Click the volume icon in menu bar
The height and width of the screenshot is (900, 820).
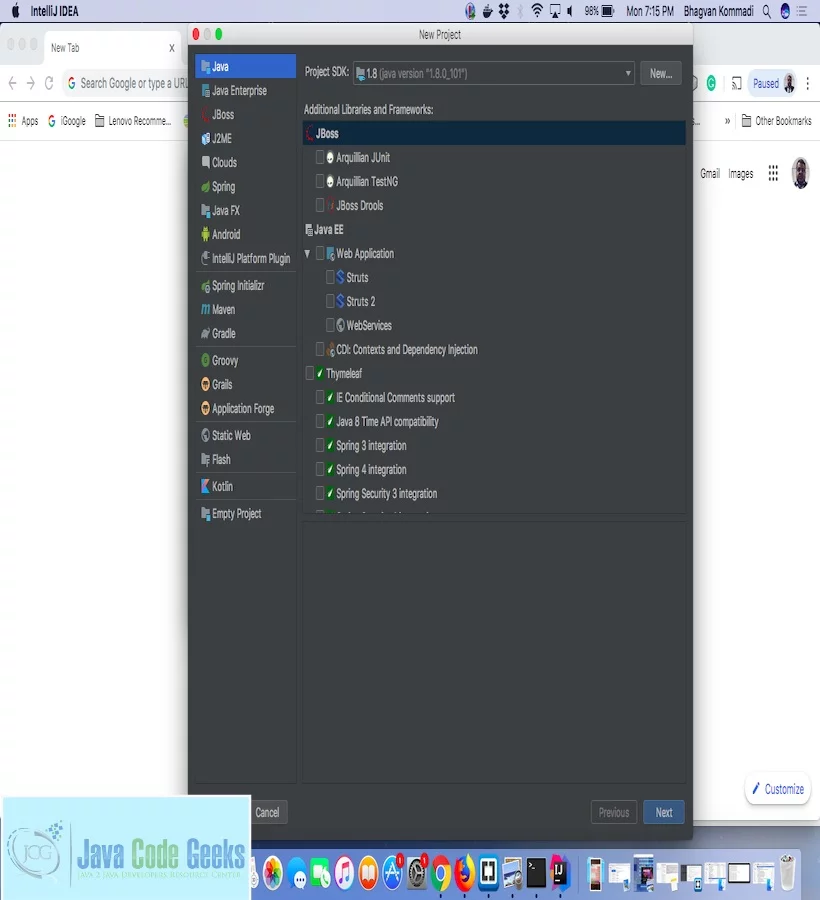[569, 11]
